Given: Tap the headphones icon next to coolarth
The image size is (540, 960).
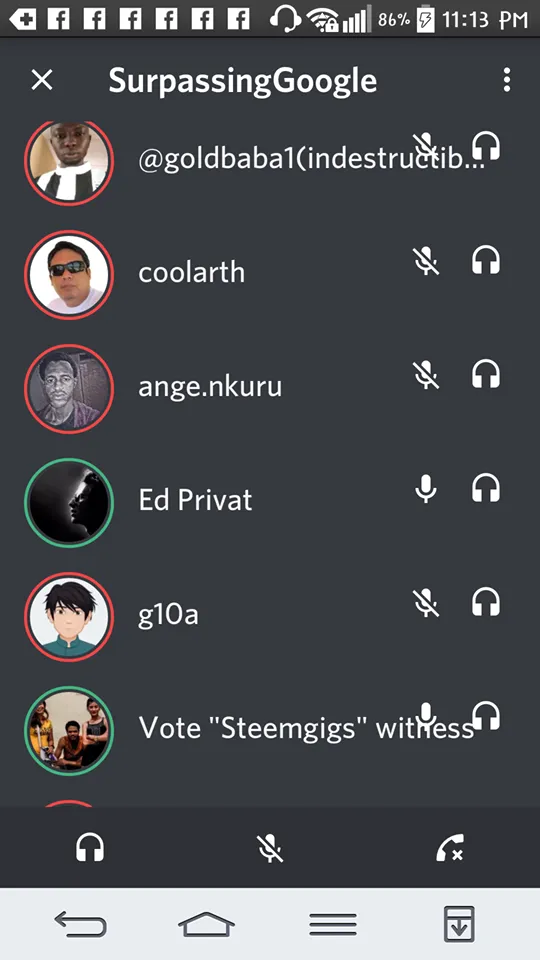Looking at the screenshot, I should pos(486,260).
